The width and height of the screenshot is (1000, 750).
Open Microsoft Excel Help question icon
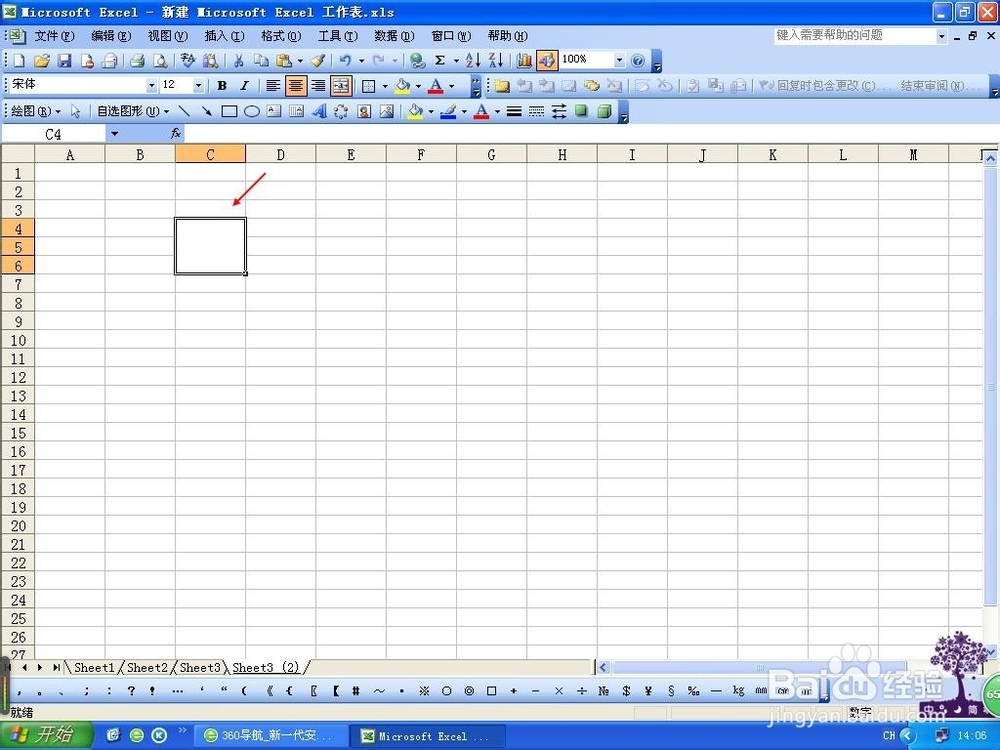(x=637, y=61)
